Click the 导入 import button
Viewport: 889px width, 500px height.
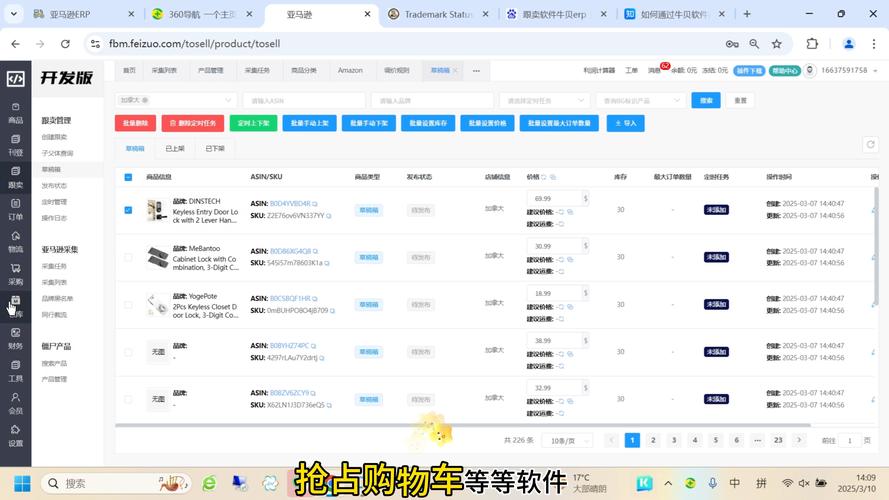(x=625, y=123)
